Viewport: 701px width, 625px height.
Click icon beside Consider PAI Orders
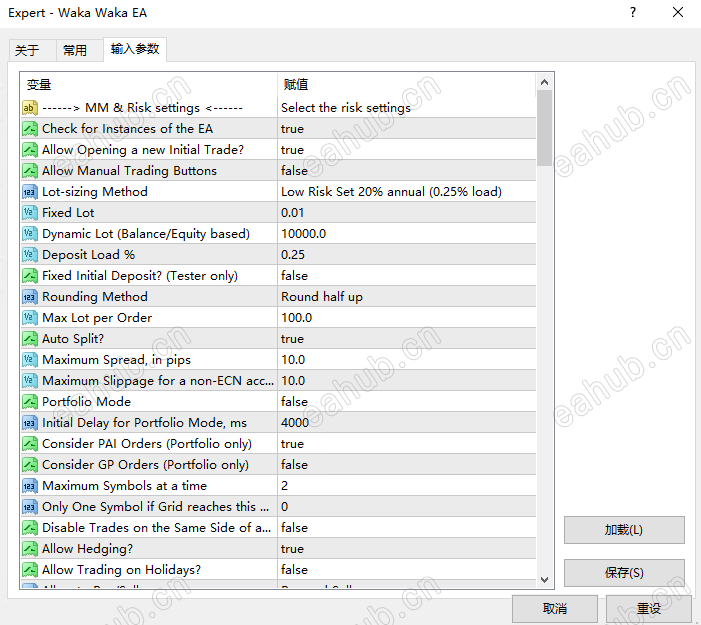click(x=30, y=444)
